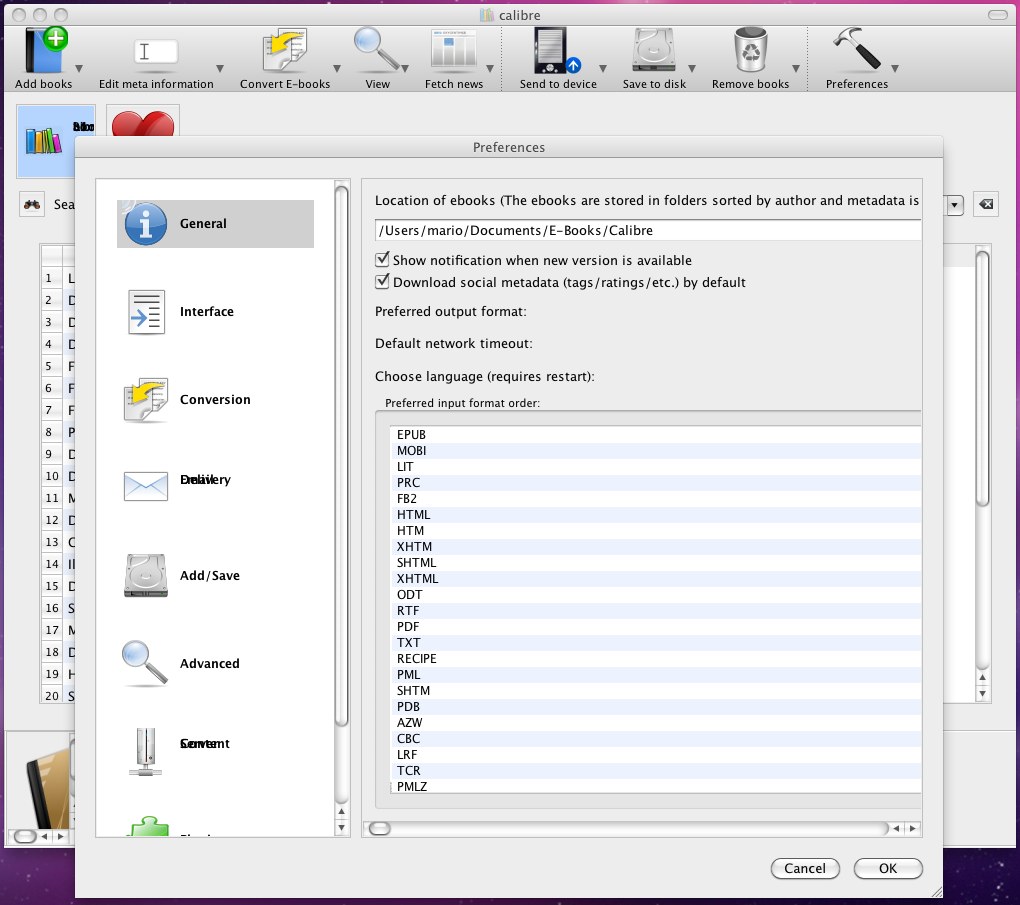Select LIT in input format list
Image resolution: width=1020 pixels, height=905 pixels.
pyautogui.click(x=656, y=466)
